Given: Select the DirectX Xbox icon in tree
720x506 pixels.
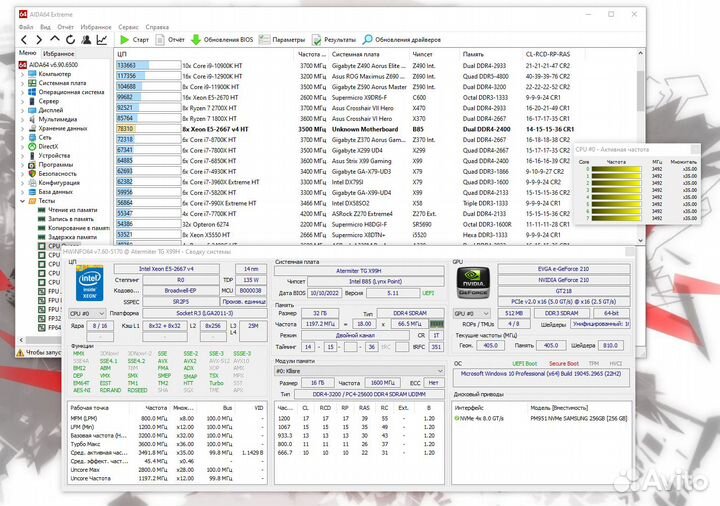Looking at the screenshot, I should (32, 146).
